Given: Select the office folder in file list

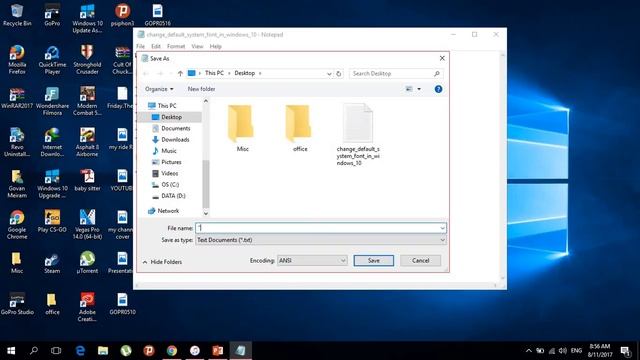Looking at the screenshot, I should (x=300, y=128).
